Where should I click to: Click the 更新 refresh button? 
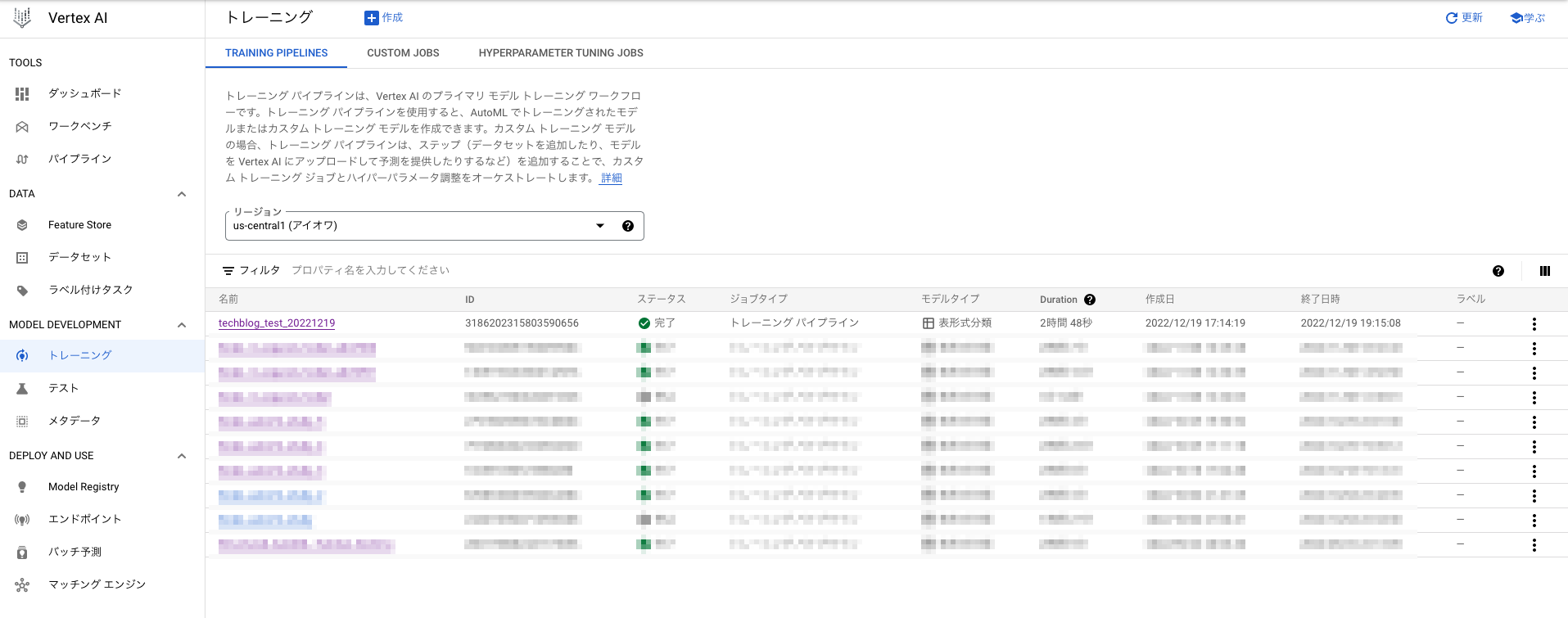tap(1463, 18)
